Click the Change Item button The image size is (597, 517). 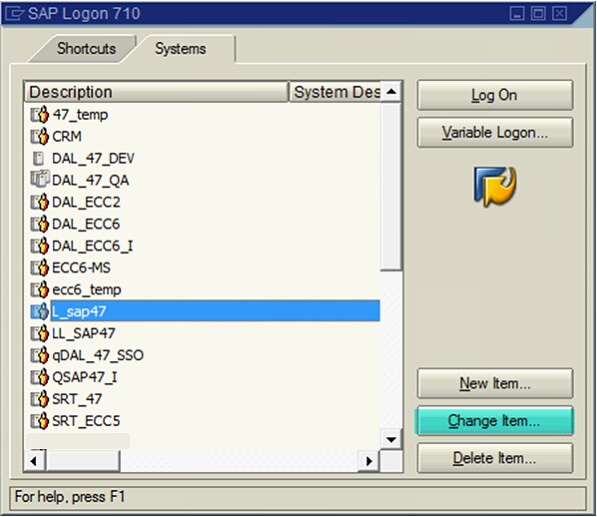point(494,421)
